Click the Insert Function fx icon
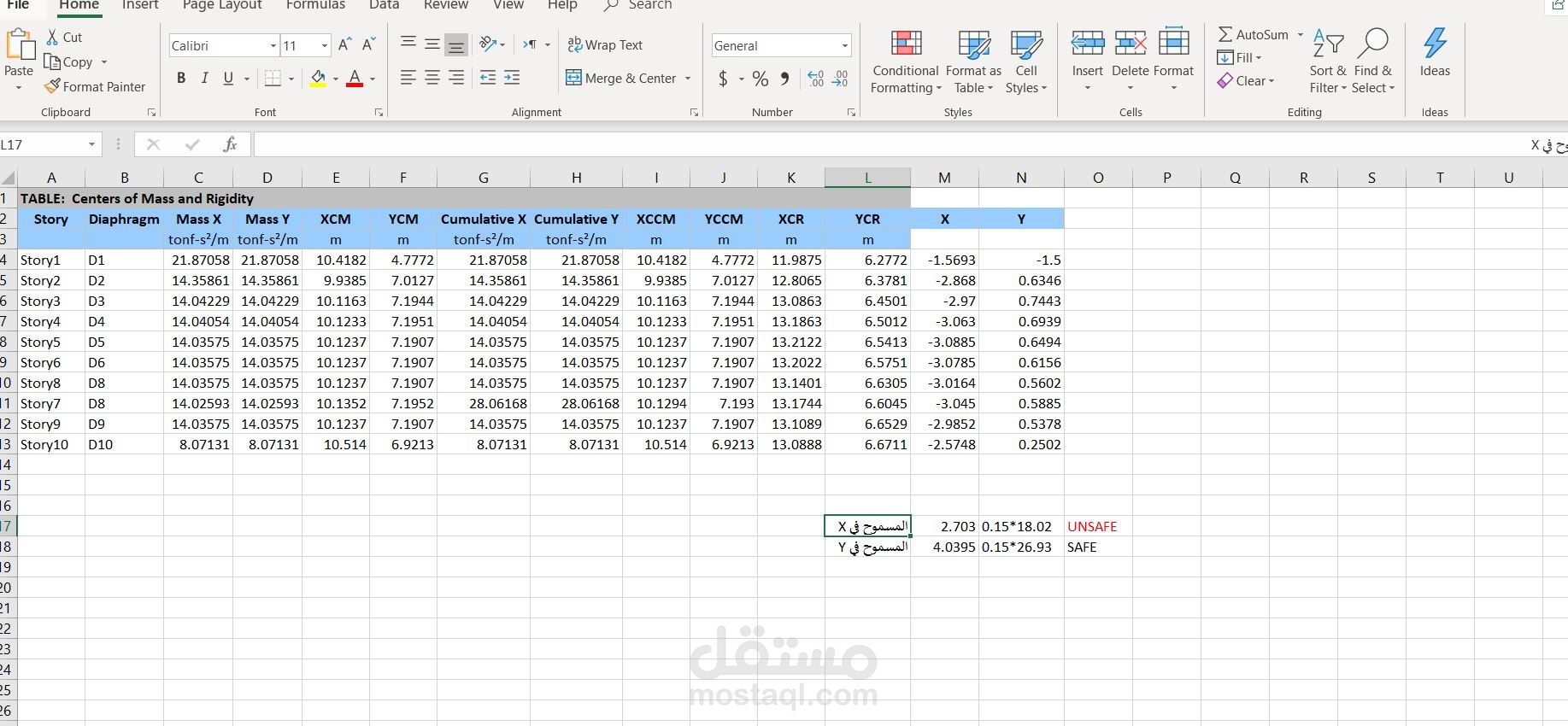 coord(230,144)
